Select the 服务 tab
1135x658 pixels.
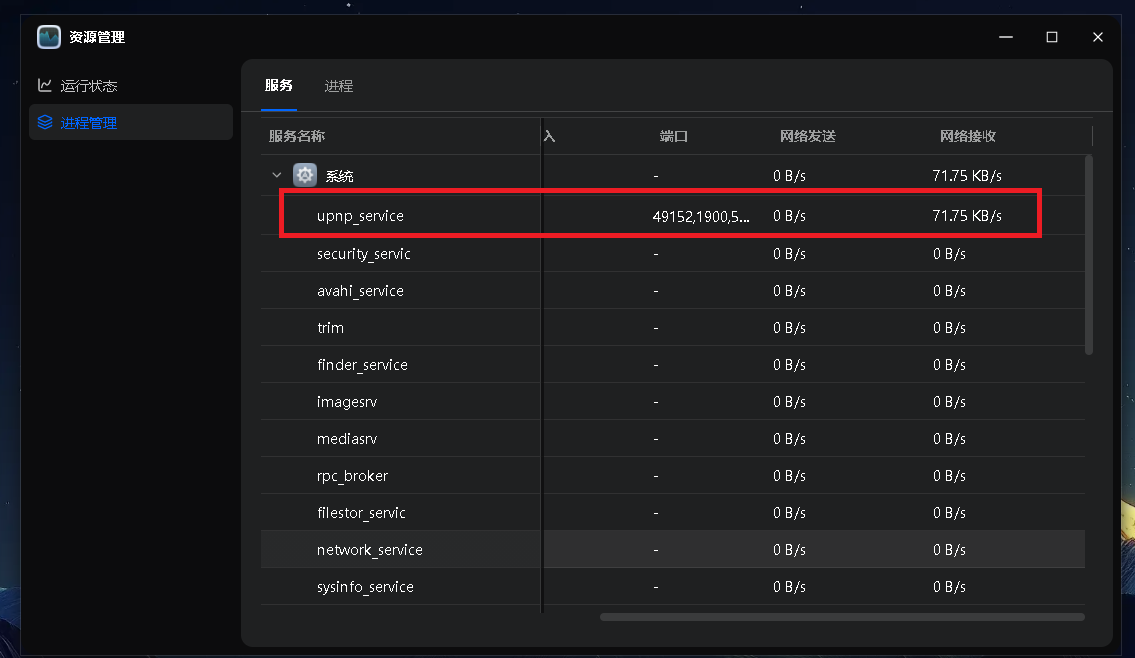279,86
